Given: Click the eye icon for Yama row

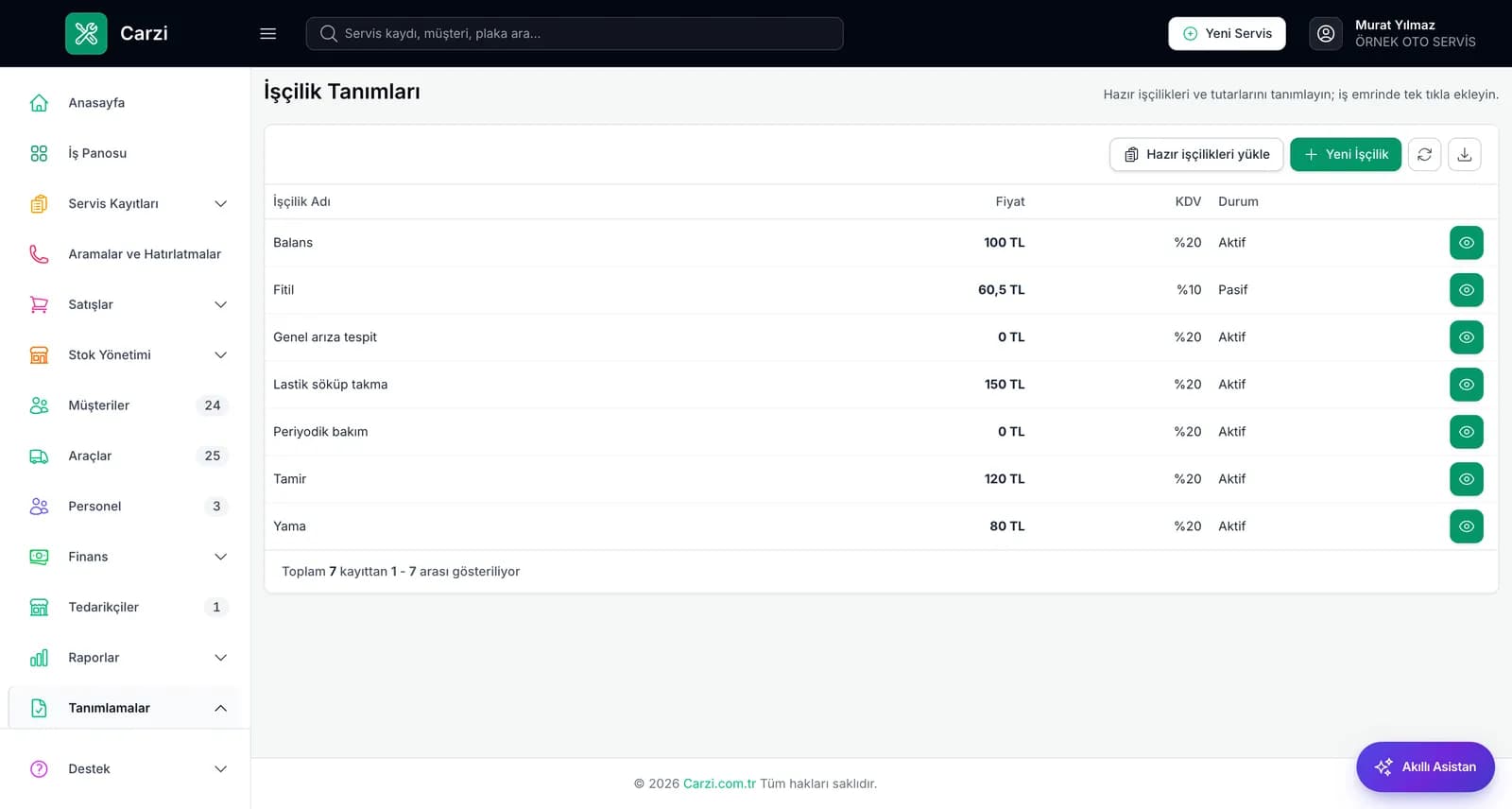Looking at the screenshot, I should click(x=1466, y=526).
